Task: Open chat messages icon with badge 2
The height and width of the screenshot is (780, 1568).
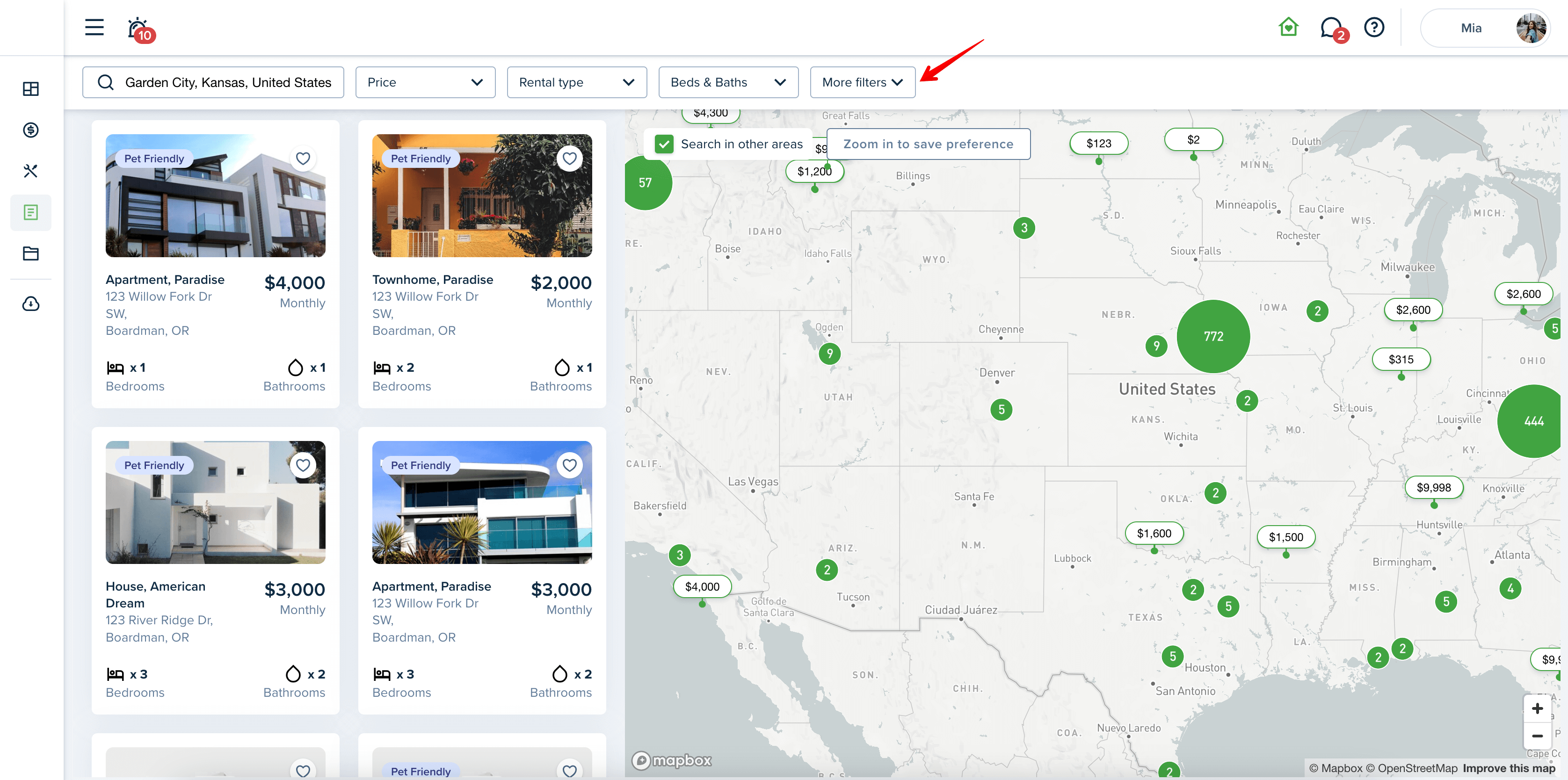Action: (1333, 29)
